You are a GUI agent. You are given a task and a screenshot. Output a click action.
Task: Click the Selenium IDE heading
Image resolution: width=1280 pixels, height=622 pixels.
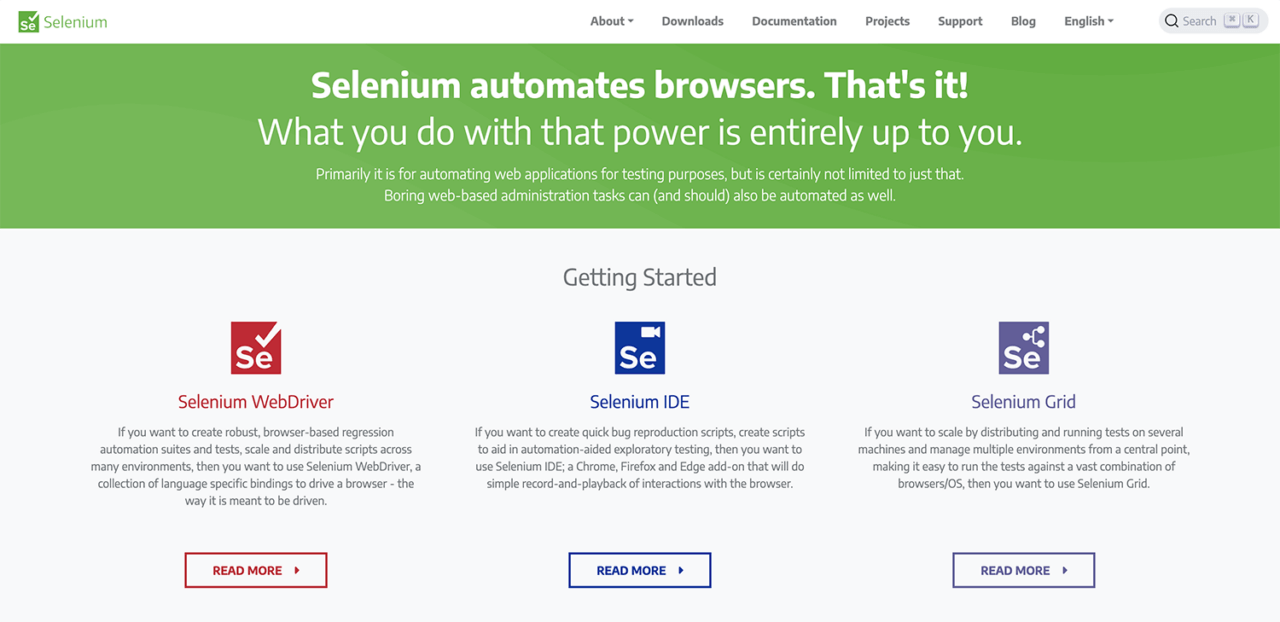click(x=640, y=402)
